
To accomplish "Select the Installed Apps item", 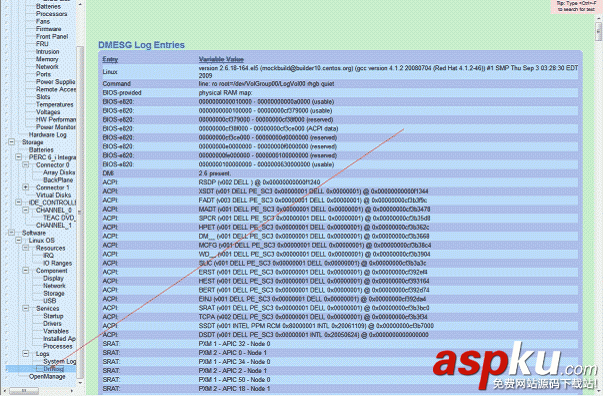I will [59, 339].
